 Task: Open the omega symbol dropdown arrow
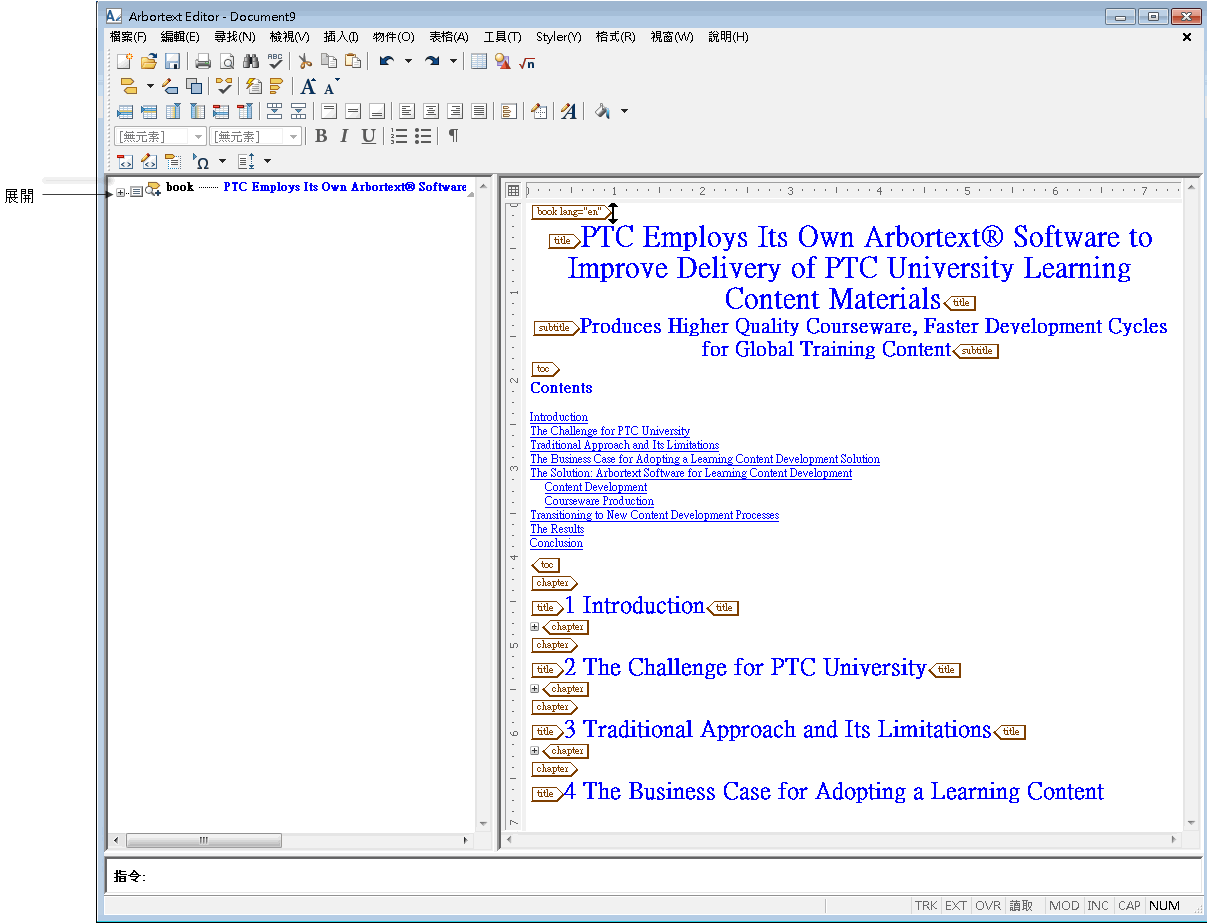(x=222, y=161)
